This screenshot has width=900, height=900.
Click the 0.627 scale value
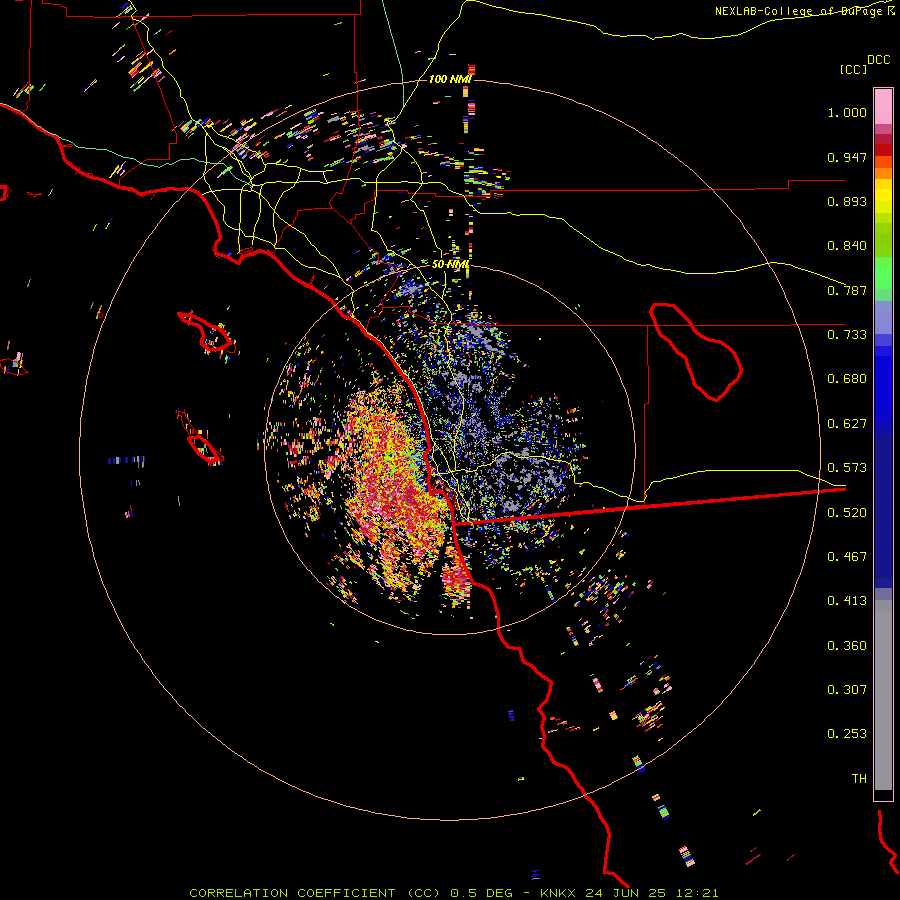[847, 424]
